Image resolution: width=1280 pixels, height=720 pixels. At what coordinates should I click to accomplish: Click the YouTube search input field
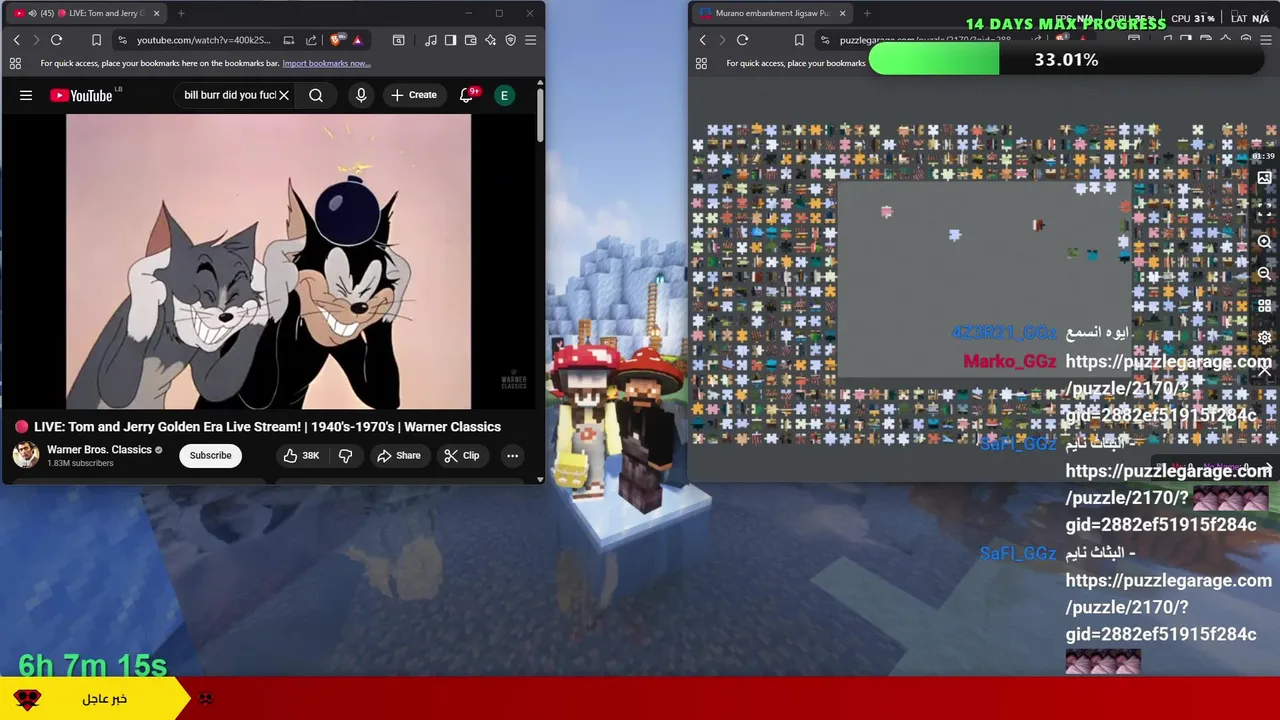[229, 95]
